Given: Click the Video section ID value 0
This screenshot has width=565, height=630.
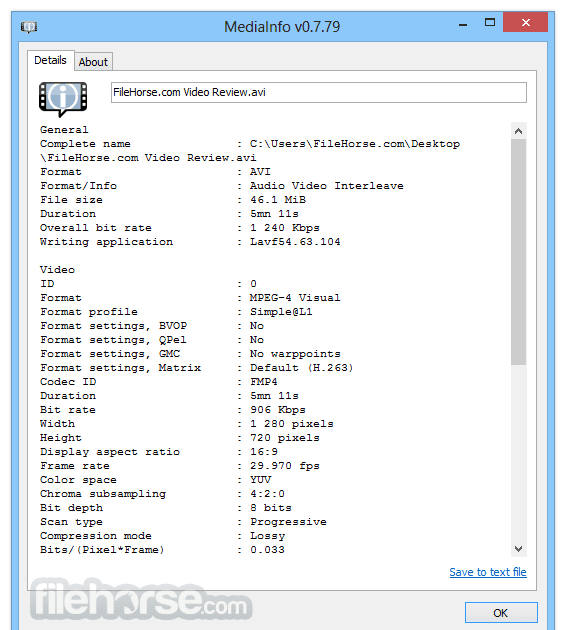Looking at the screenshot, I should (253, 284).
